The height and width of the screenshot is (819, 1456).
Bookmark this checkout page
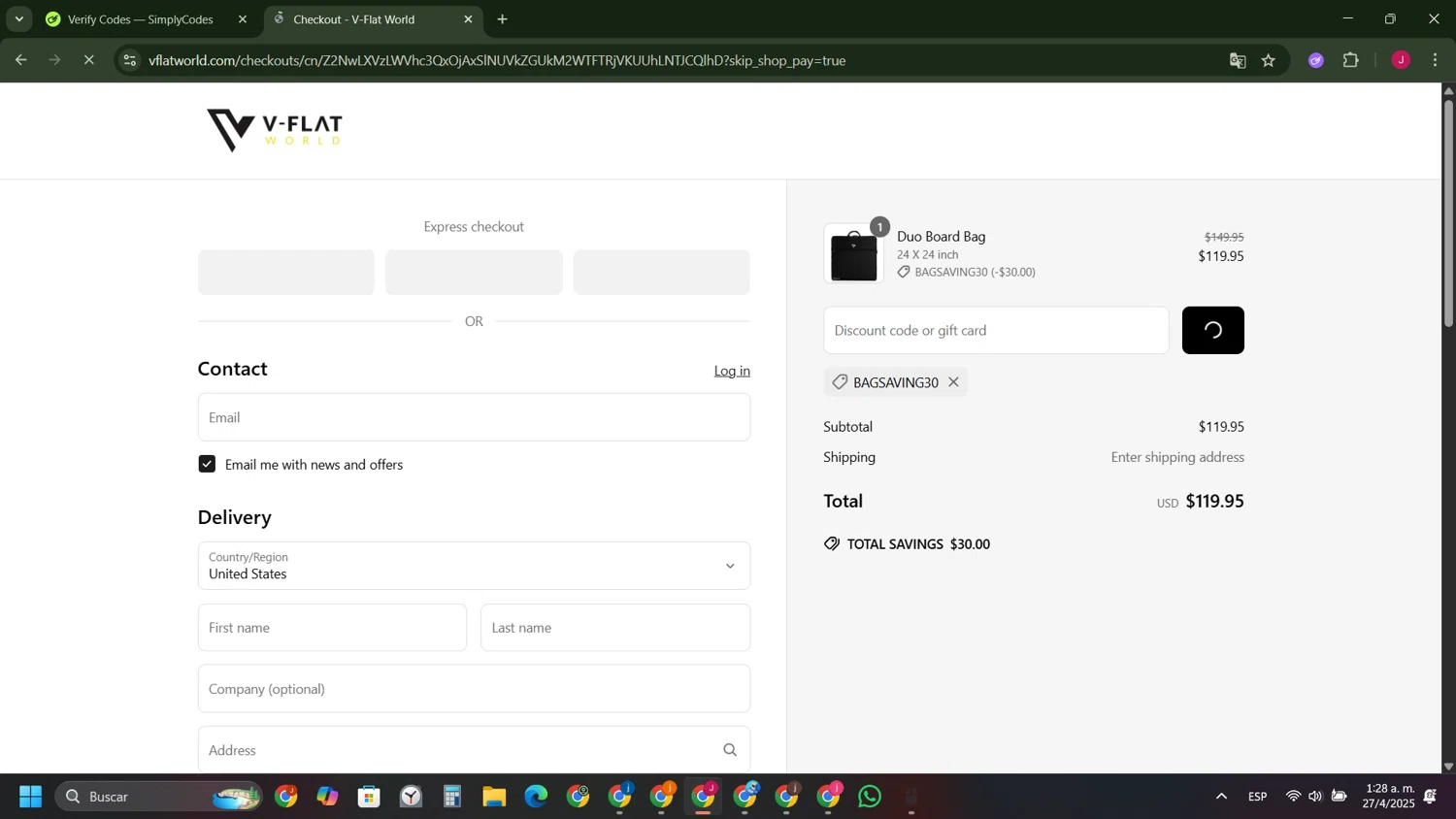click(1269, 60)
